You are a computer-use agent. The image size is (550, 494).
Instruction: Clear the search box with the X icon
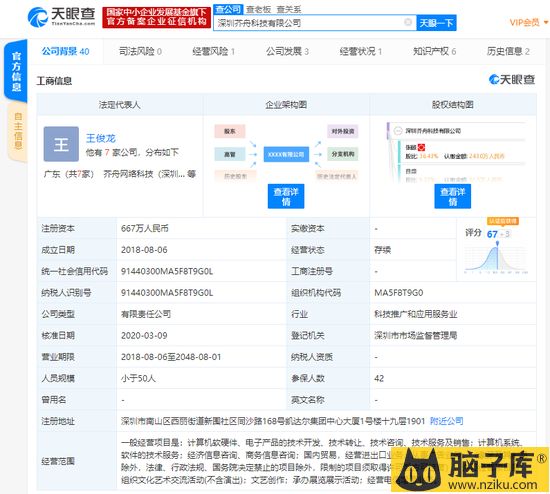click(x=408, y=22)
